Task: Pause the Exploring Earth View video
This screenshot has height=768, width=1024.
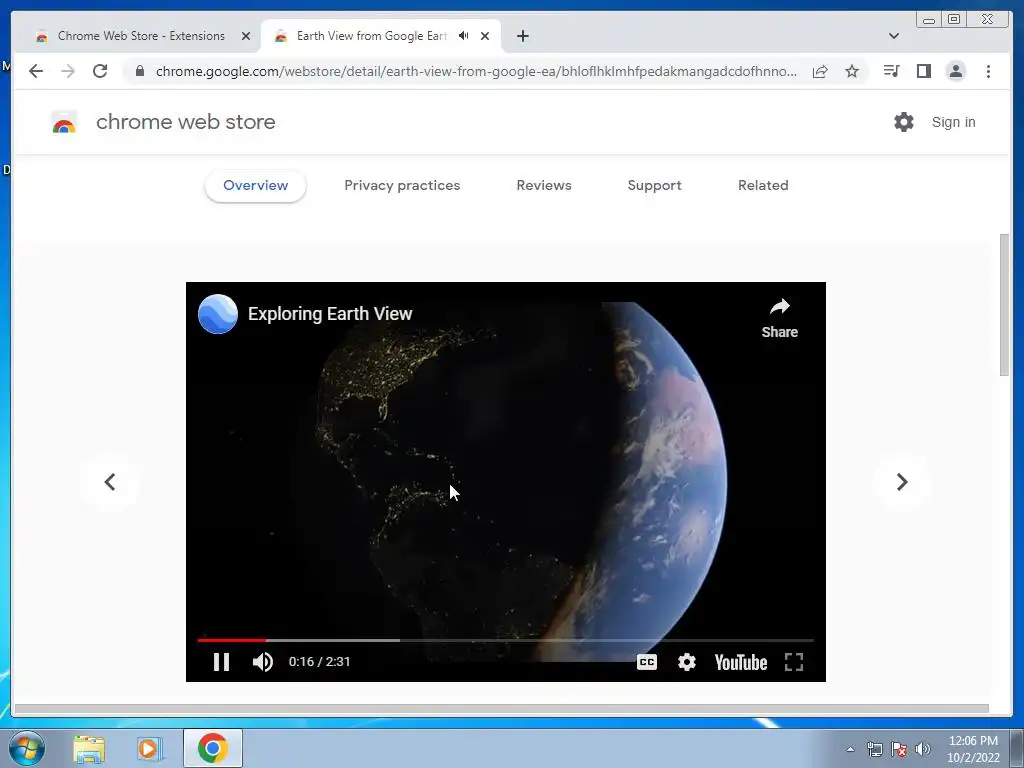Action: pyautogui.click(x=221, y=662)
